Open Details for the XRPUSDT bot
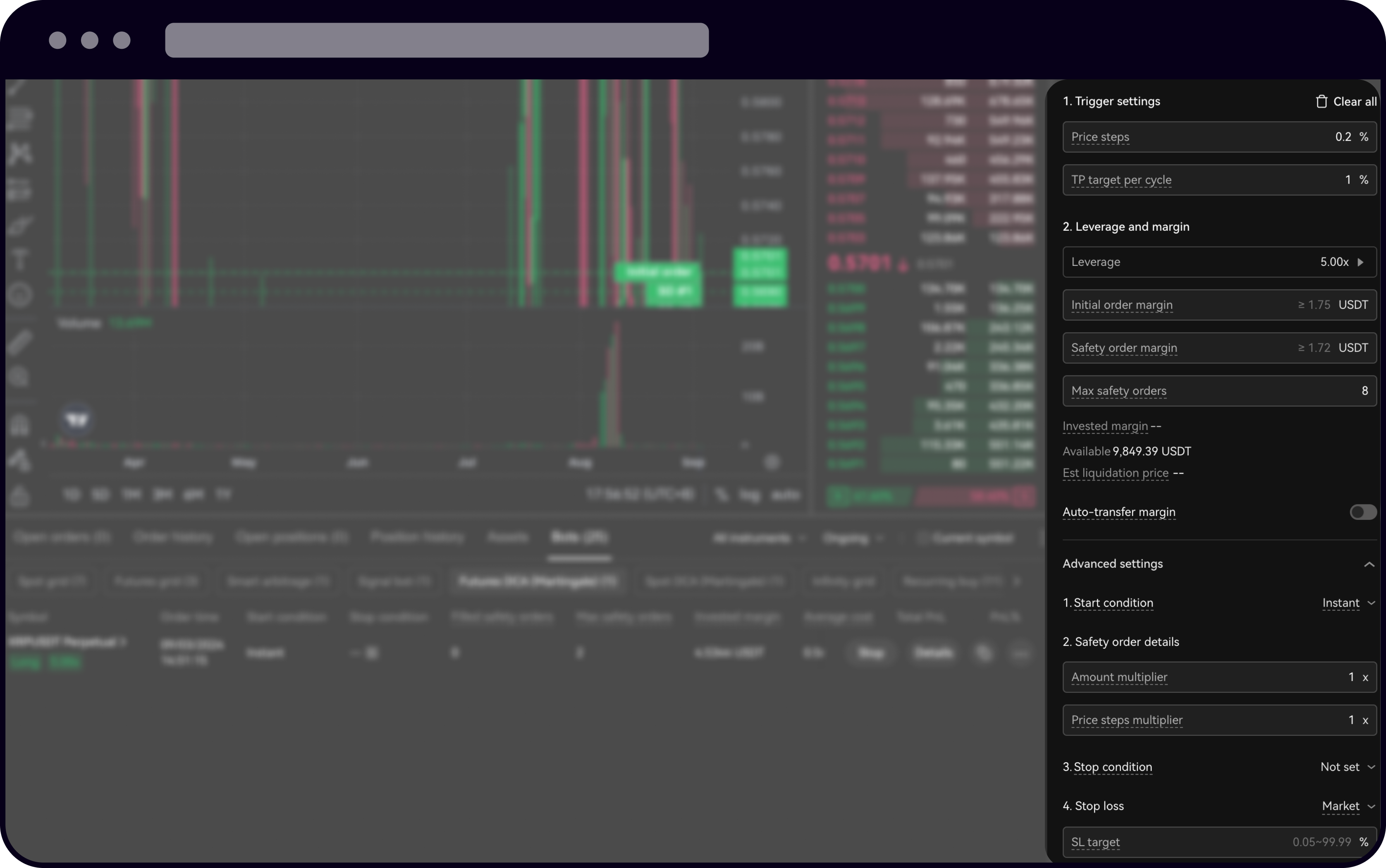 (933, 653)
